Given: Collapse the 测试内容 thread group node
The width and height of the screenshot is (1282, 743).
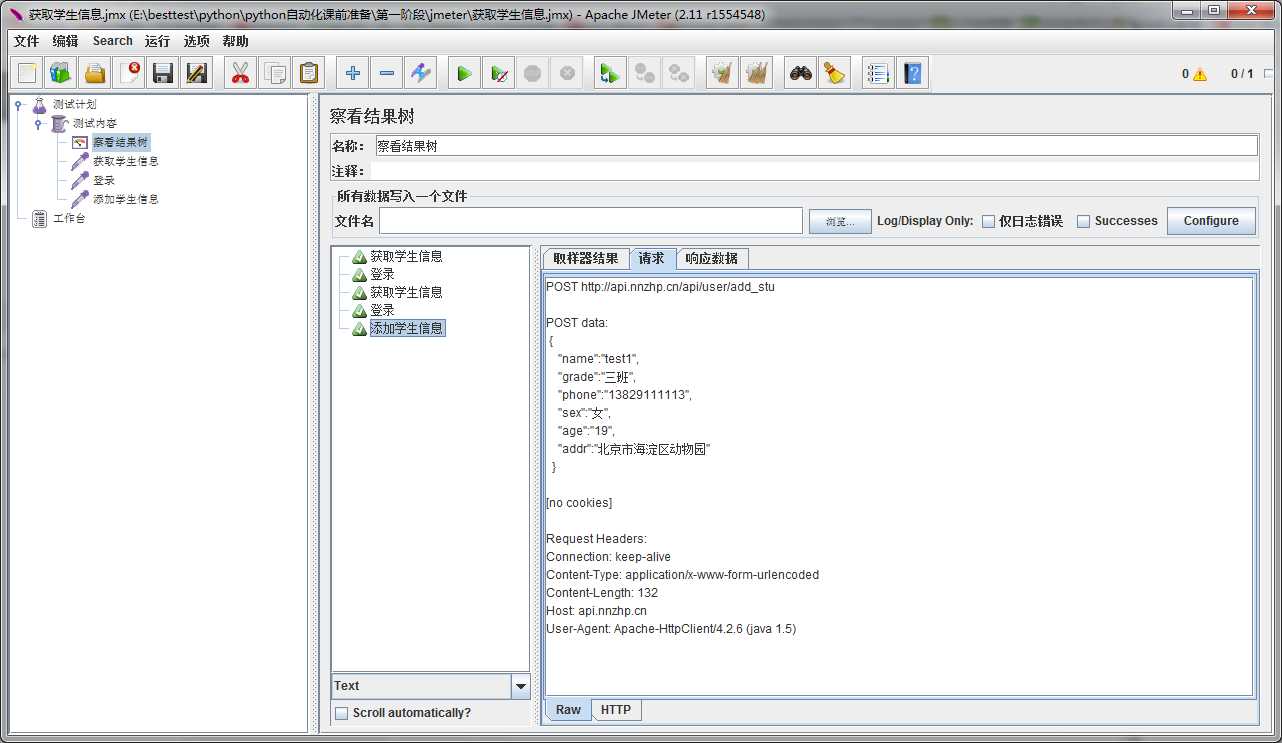Looking at the screenshot, I should pos(38,124).
